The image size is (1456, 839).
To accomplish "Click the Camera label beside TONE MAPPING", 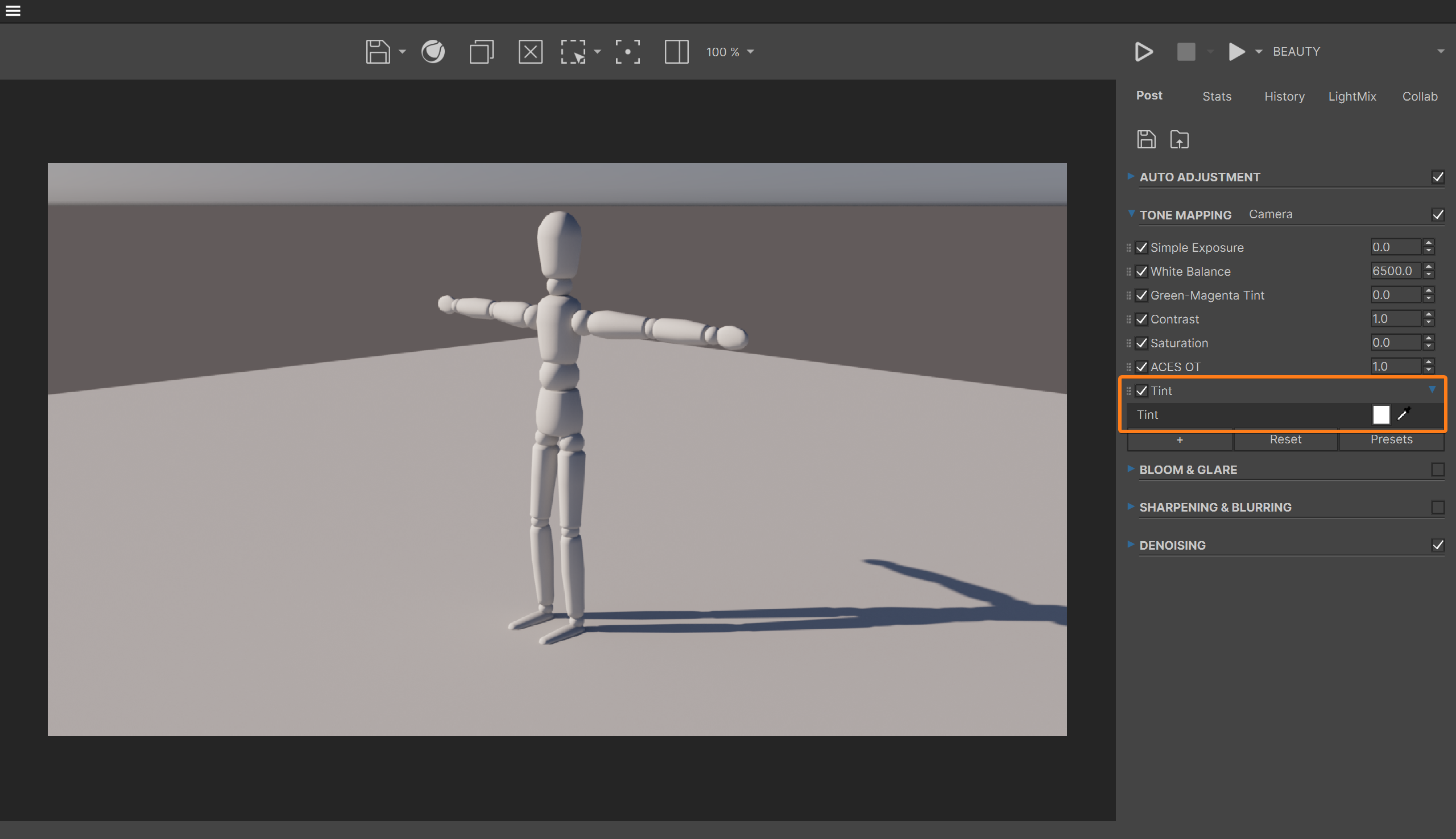I will click(x=1271, y=214).
